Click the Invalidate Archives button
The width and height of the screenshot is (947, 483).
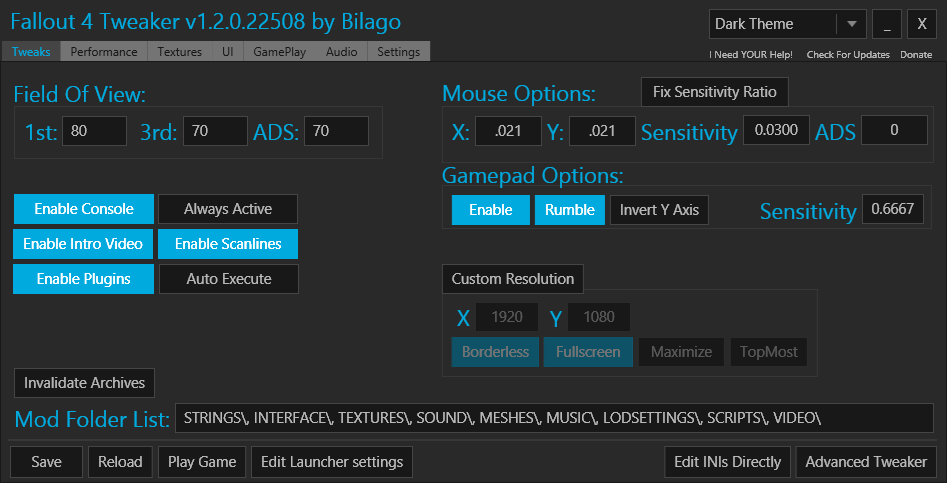tap(85, 383)
